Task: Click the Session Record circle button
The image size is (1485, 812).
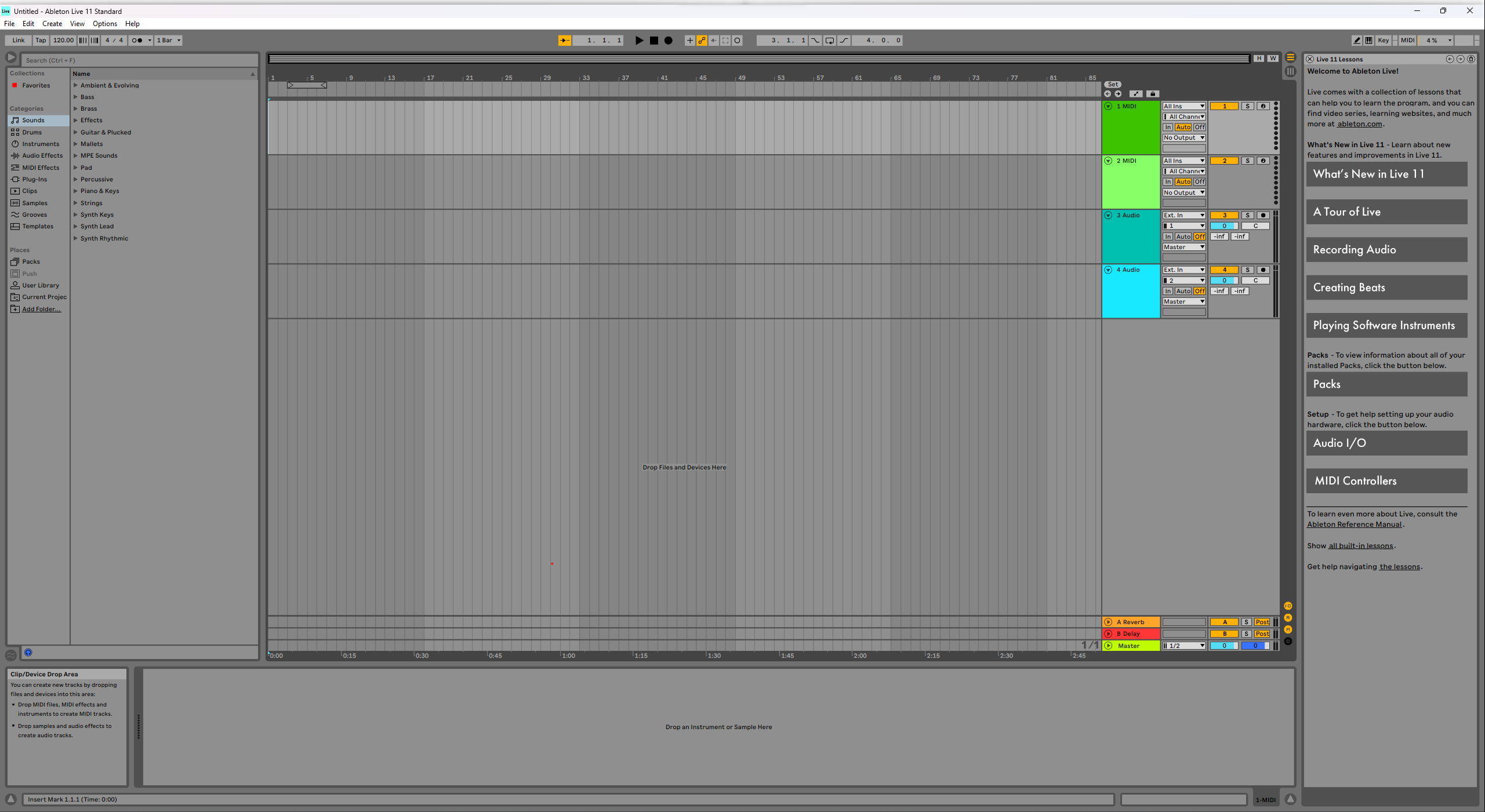Action: click(x=738, y=41)
